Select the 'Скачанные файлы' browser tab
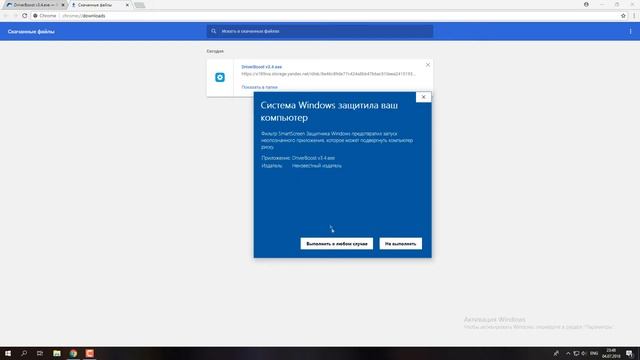The height and width of the screenshot is (360, 640). click(x=97, y=5)
